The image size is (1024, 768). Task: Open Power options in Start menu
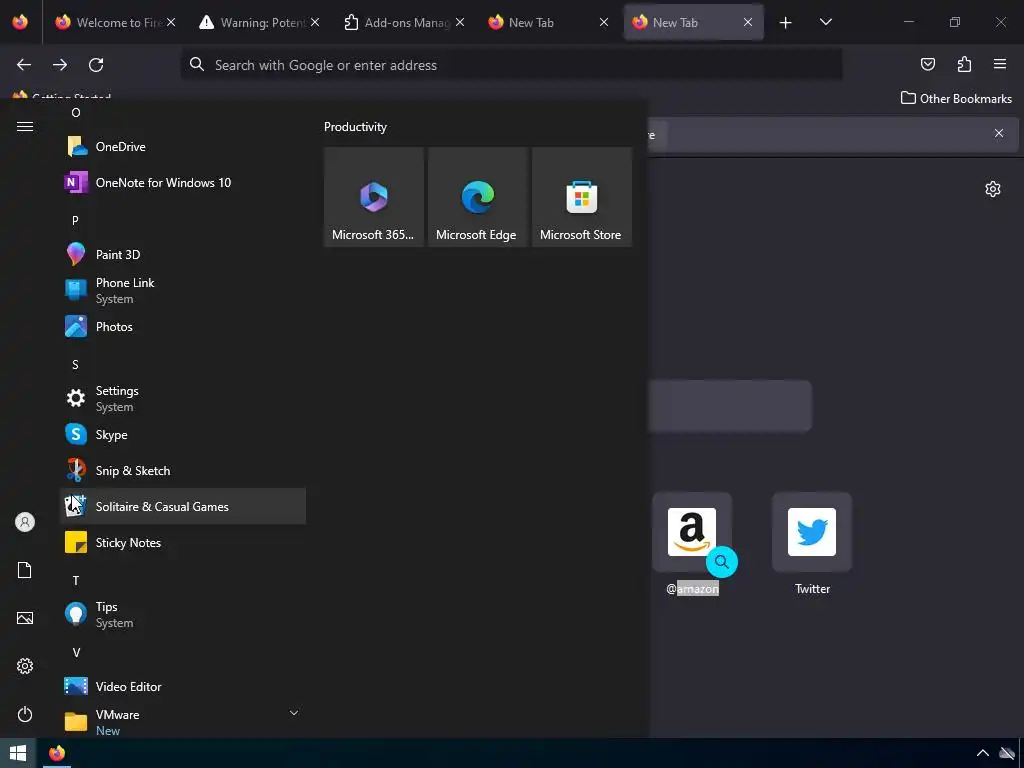25,714
